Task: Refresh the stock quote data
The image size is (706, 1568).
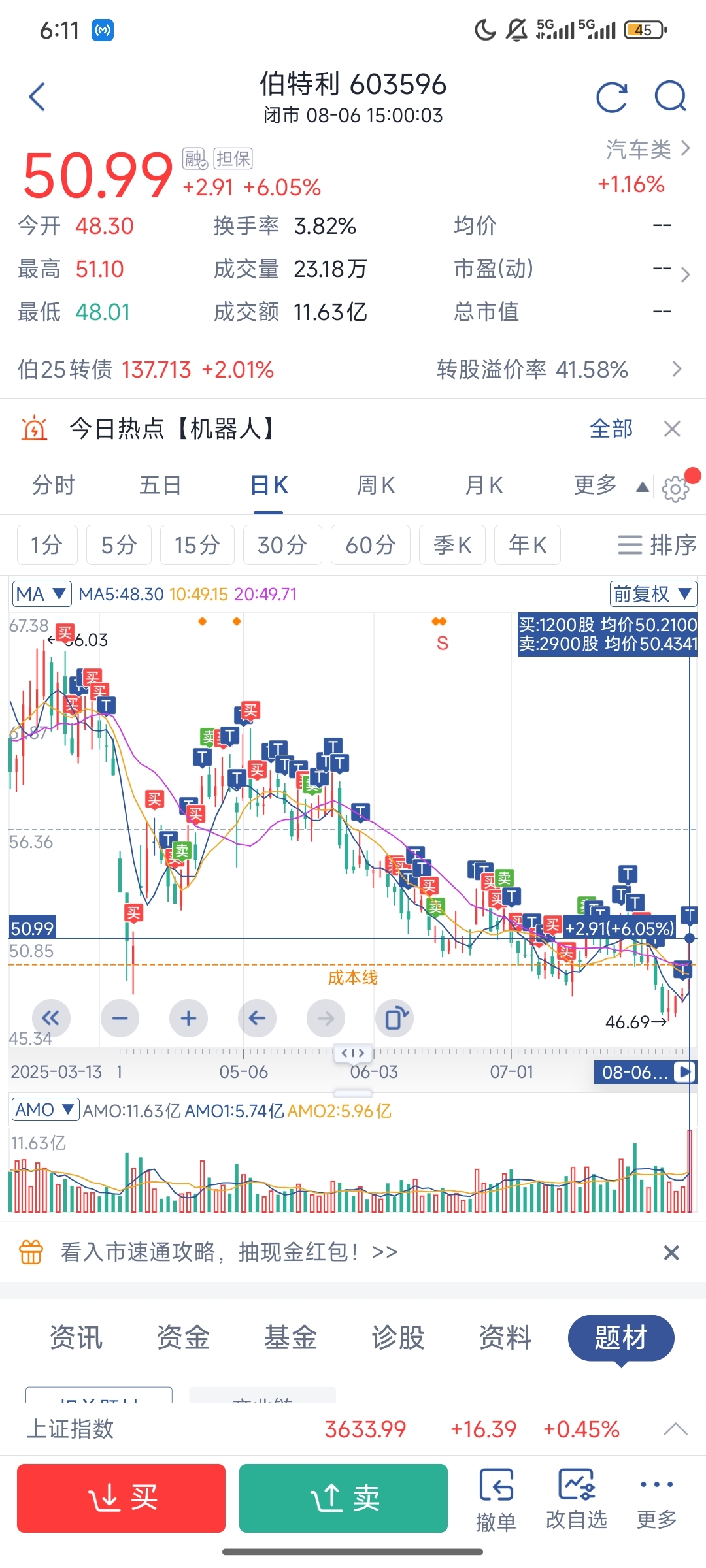Action: click(x=612, y=97)
